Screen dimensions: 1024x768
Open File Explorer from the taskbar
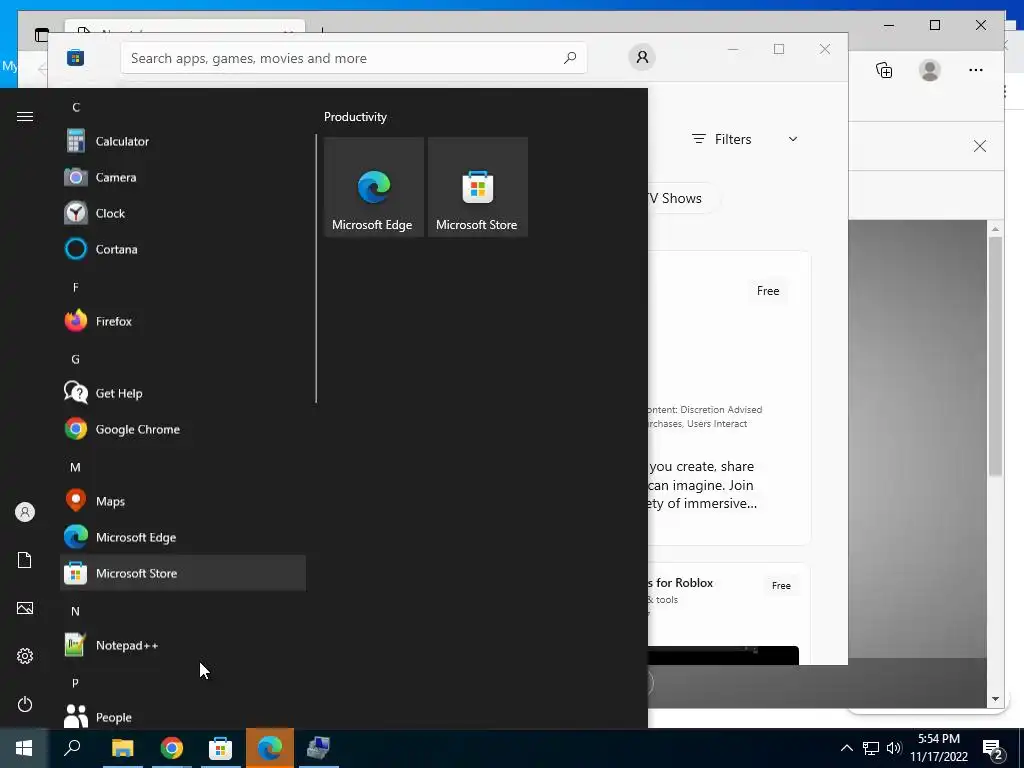[122, 748]
